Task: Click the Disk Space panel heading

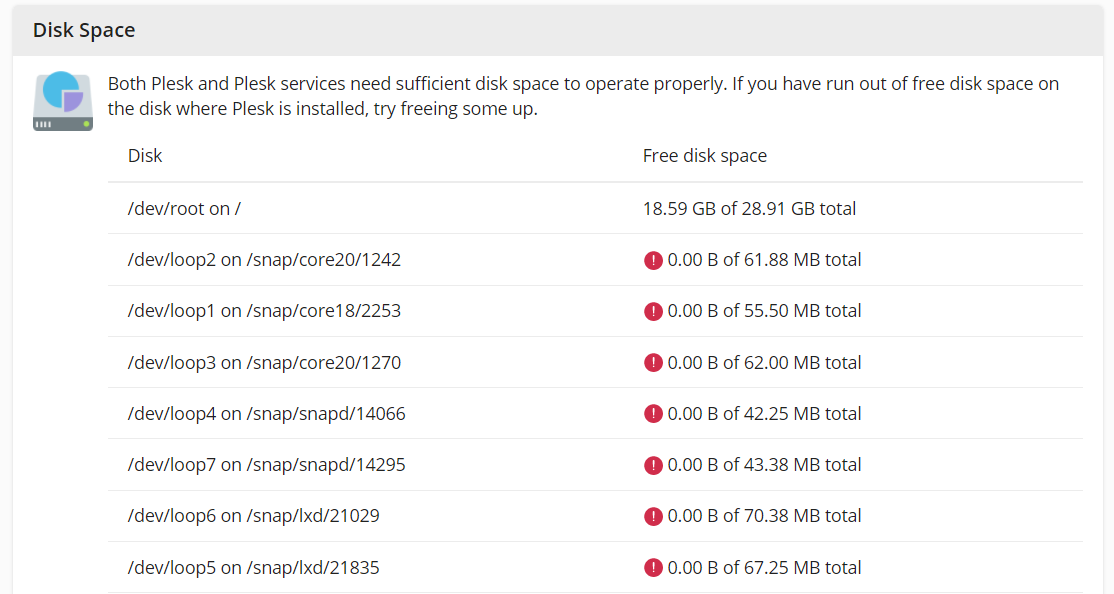Action: pyautogui.click(x=84, y=30)
